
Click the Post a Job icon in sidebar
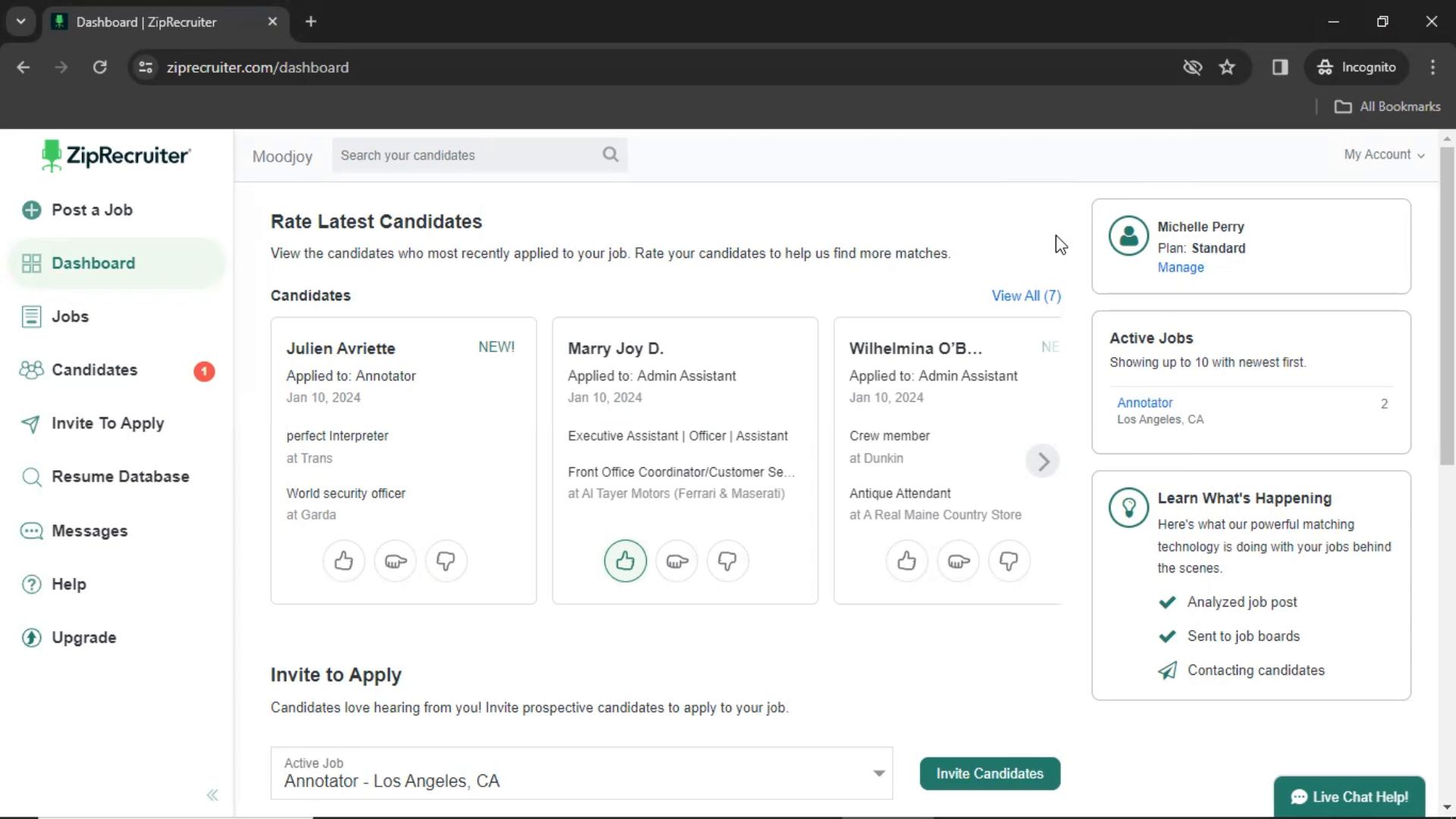coord(33,210)
